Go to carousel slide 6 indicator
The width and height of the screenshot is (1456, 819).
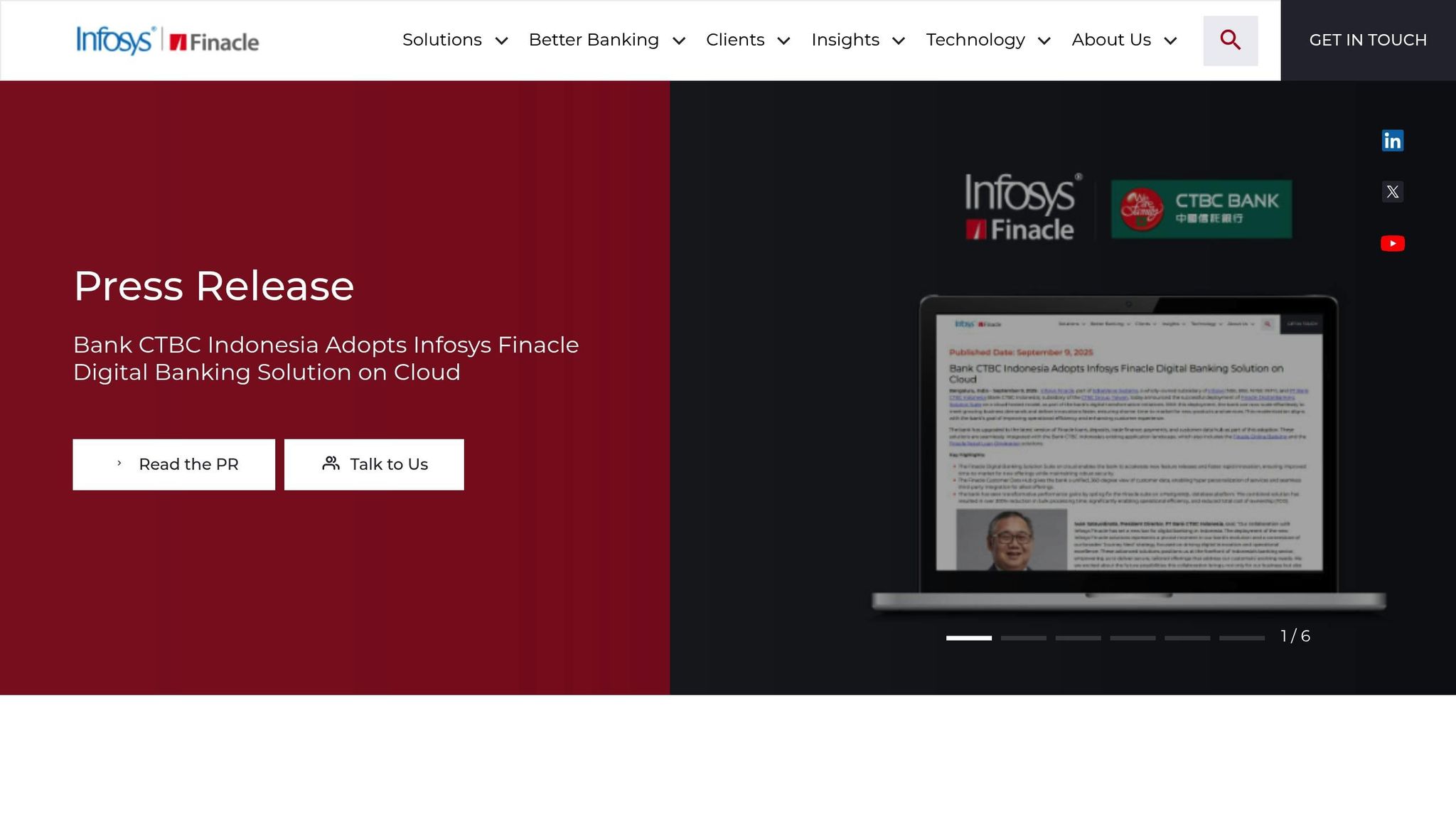pos(1242,638)
